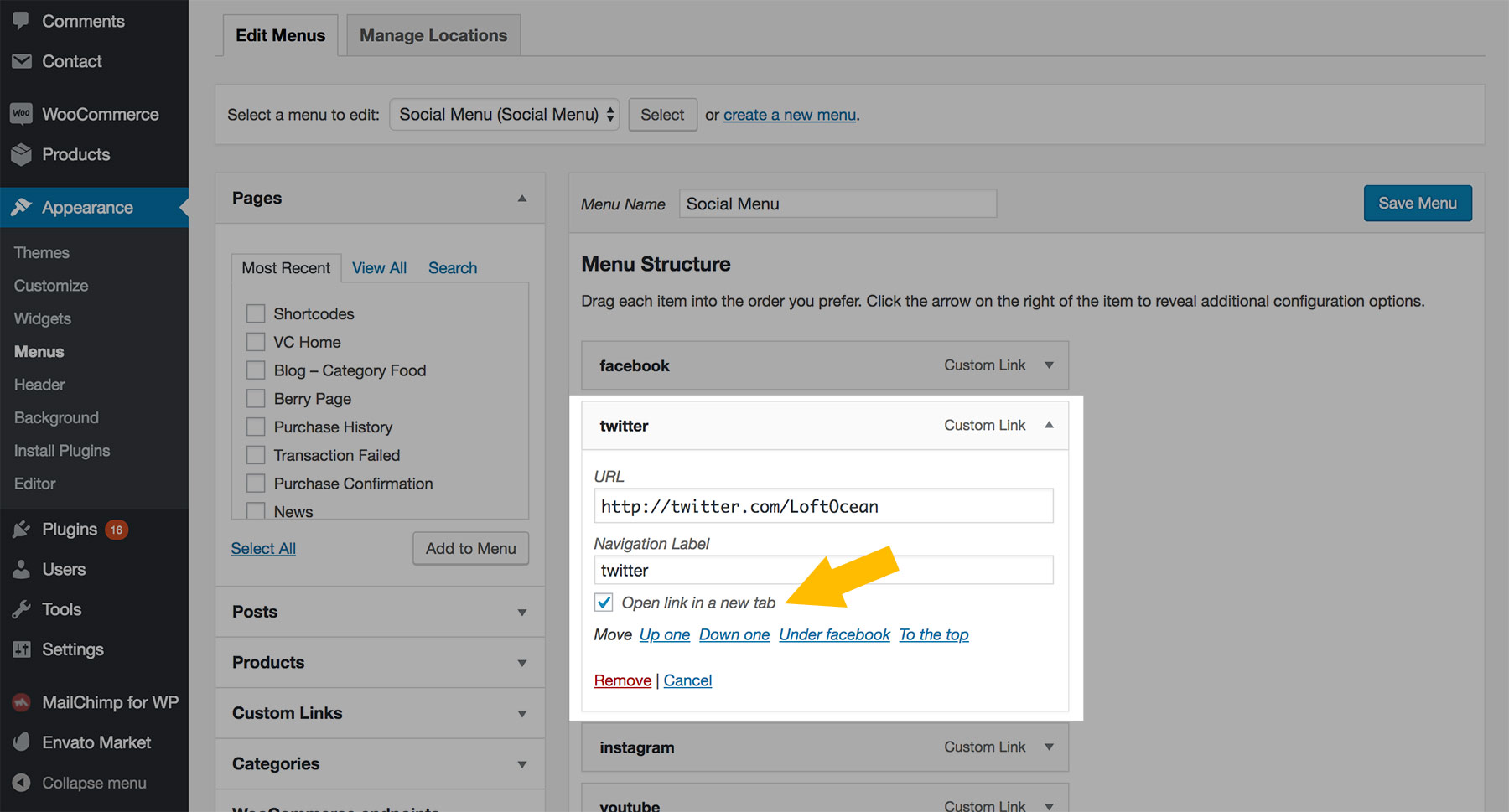
Task: Click the MailChimp for WP icon
Action: tap(21, 702)
